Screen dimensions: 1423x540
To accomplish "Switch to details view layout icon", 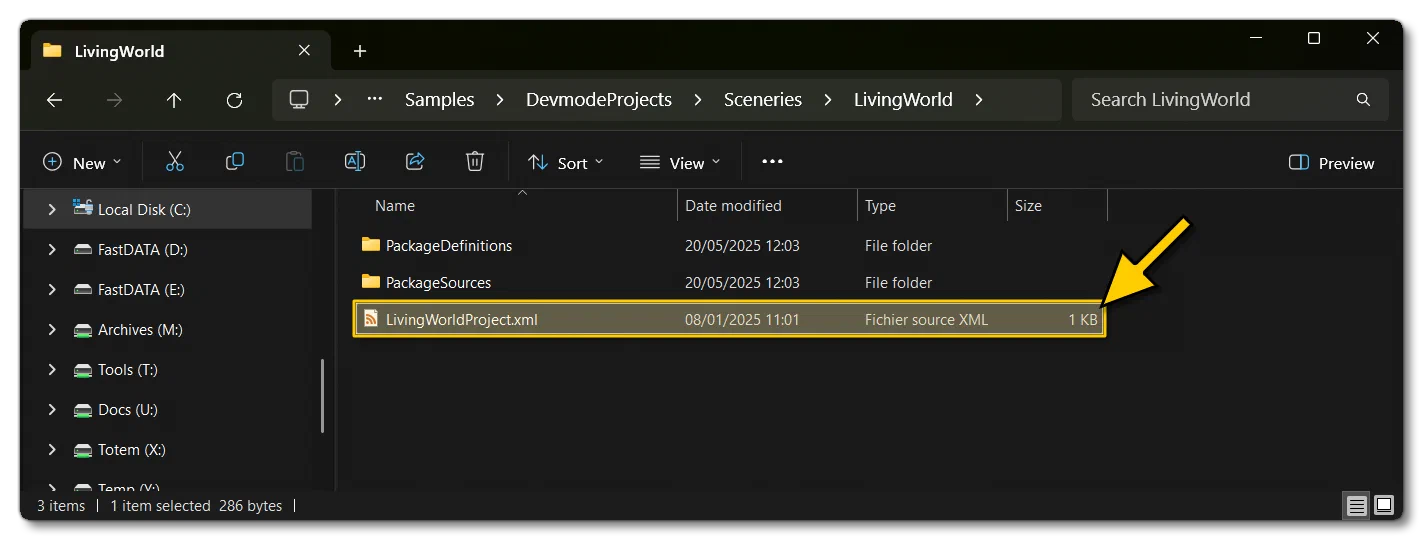I will click(1357, 506).
